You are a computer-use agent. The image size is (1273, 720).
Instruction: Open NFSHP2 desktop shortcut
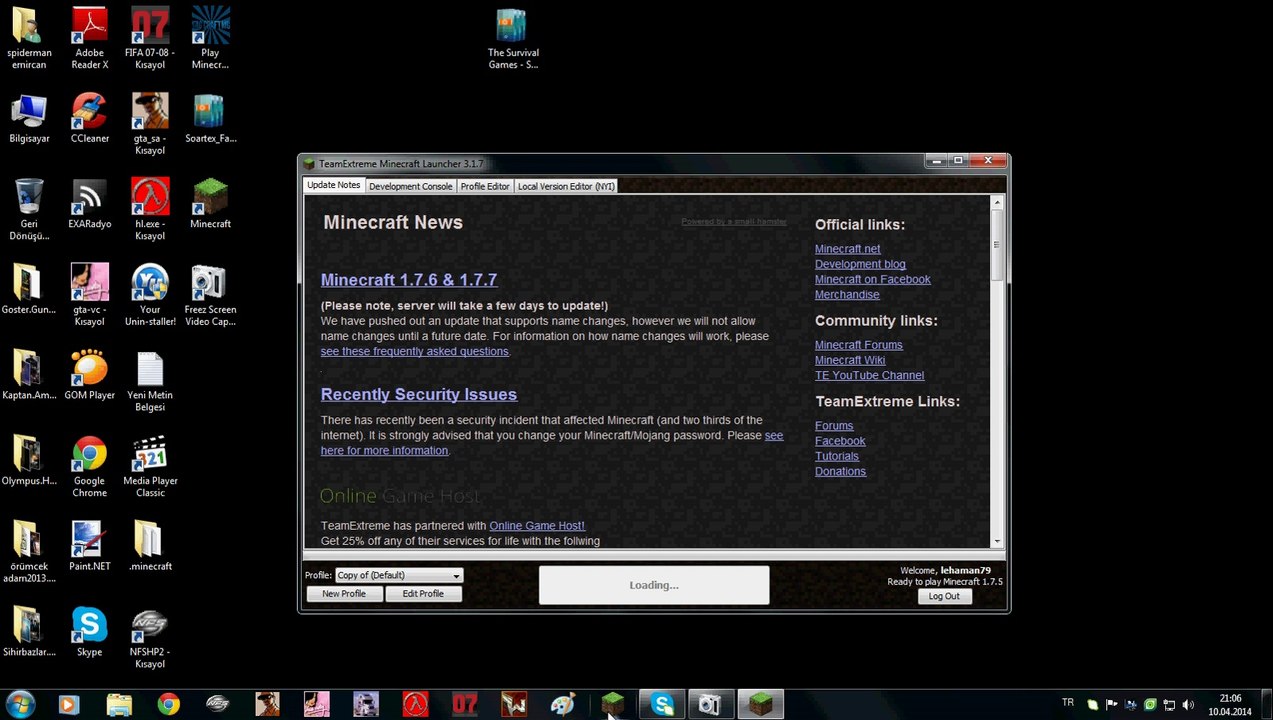(150, 637)
